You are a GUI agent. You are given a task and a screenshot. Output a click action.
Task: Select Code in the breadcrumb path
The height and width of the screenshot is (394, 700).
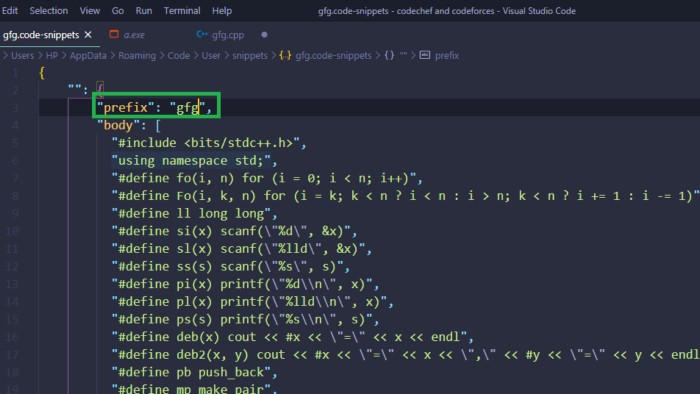(179, 55)
